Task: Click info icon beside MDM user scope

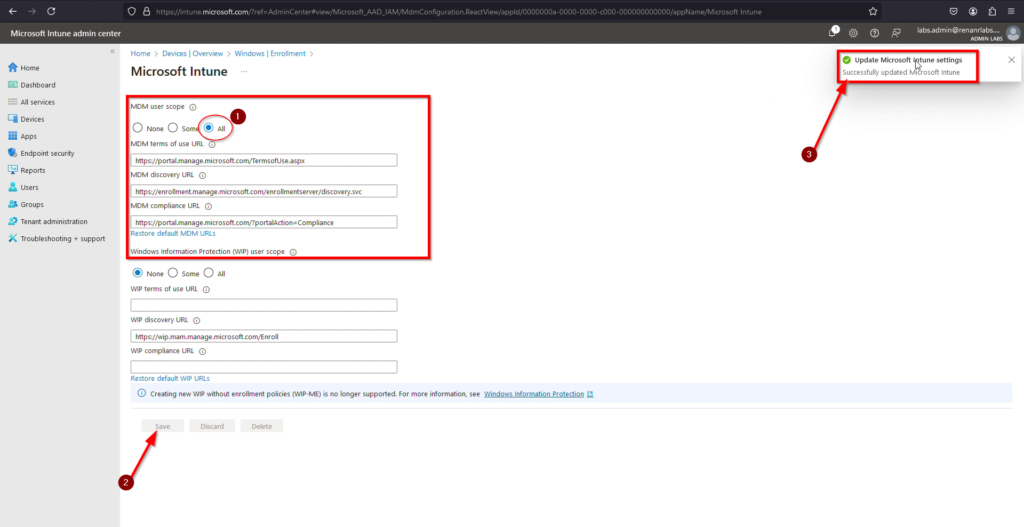Action: tap(193, 107)
